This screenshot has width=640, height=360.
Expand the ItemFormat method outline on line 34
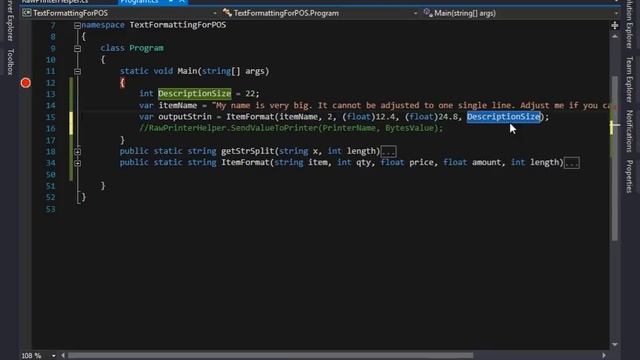coord(77,163)
